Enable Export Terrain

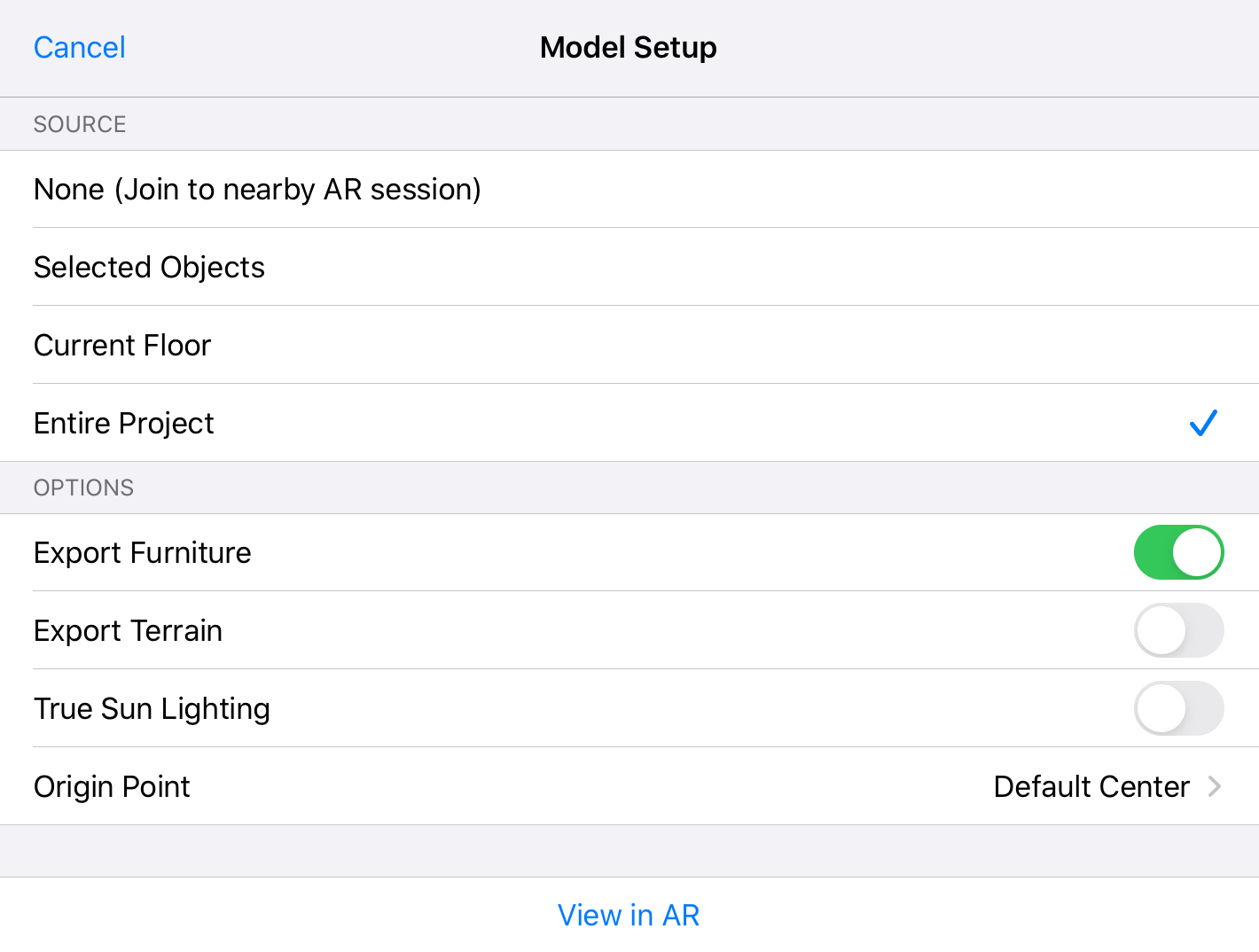[x=1179, y=630]
